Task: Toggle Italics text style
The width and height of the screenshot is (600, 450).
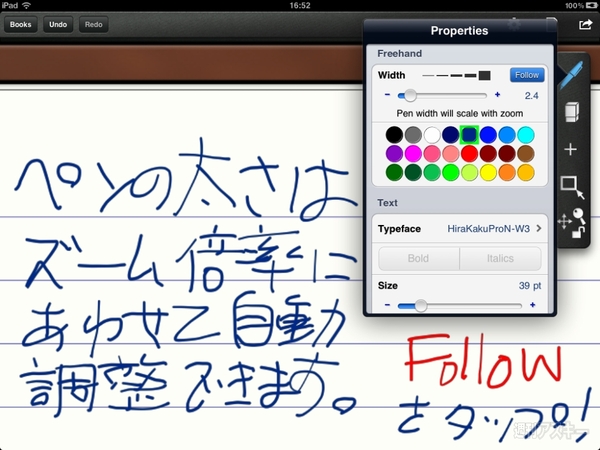Action: tap(500, 258)
